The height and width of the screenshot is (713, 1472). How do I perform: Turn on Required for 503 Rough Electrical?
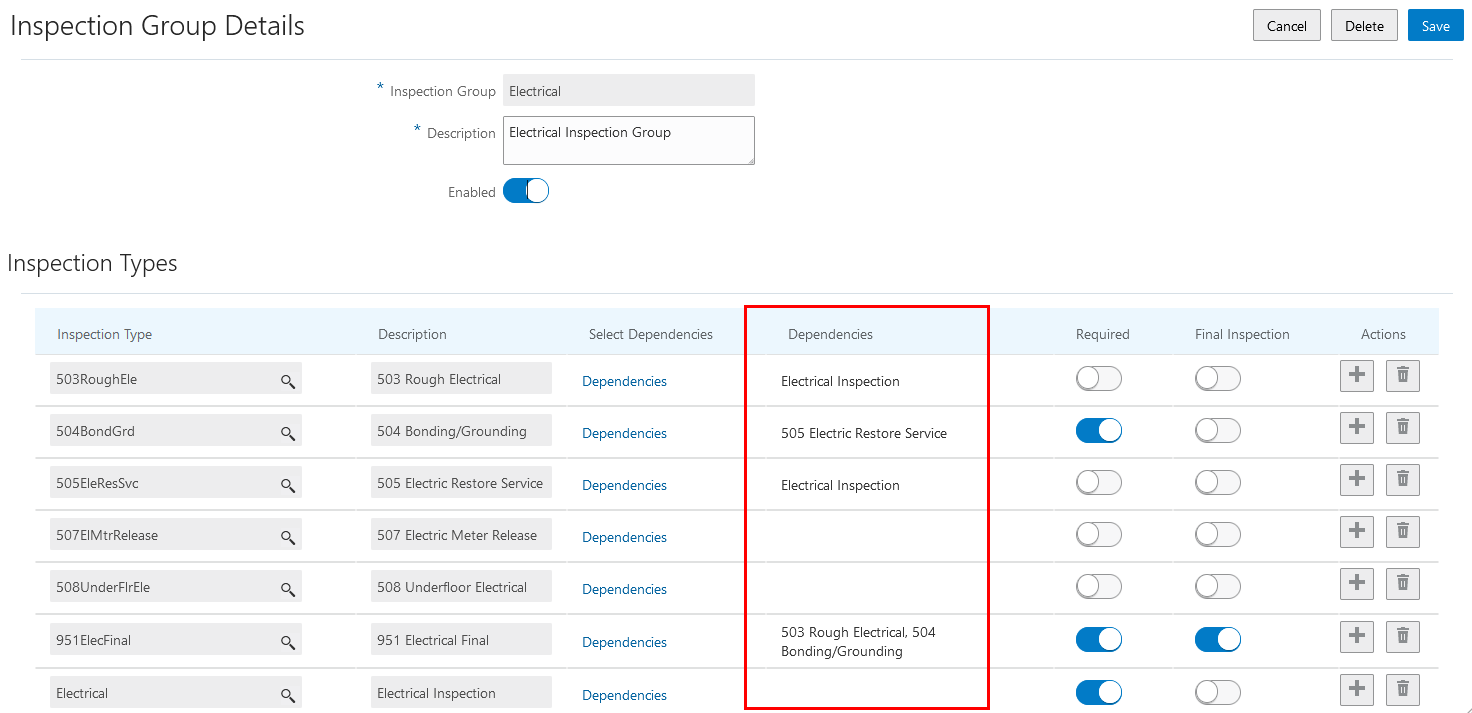[1098, 379]
